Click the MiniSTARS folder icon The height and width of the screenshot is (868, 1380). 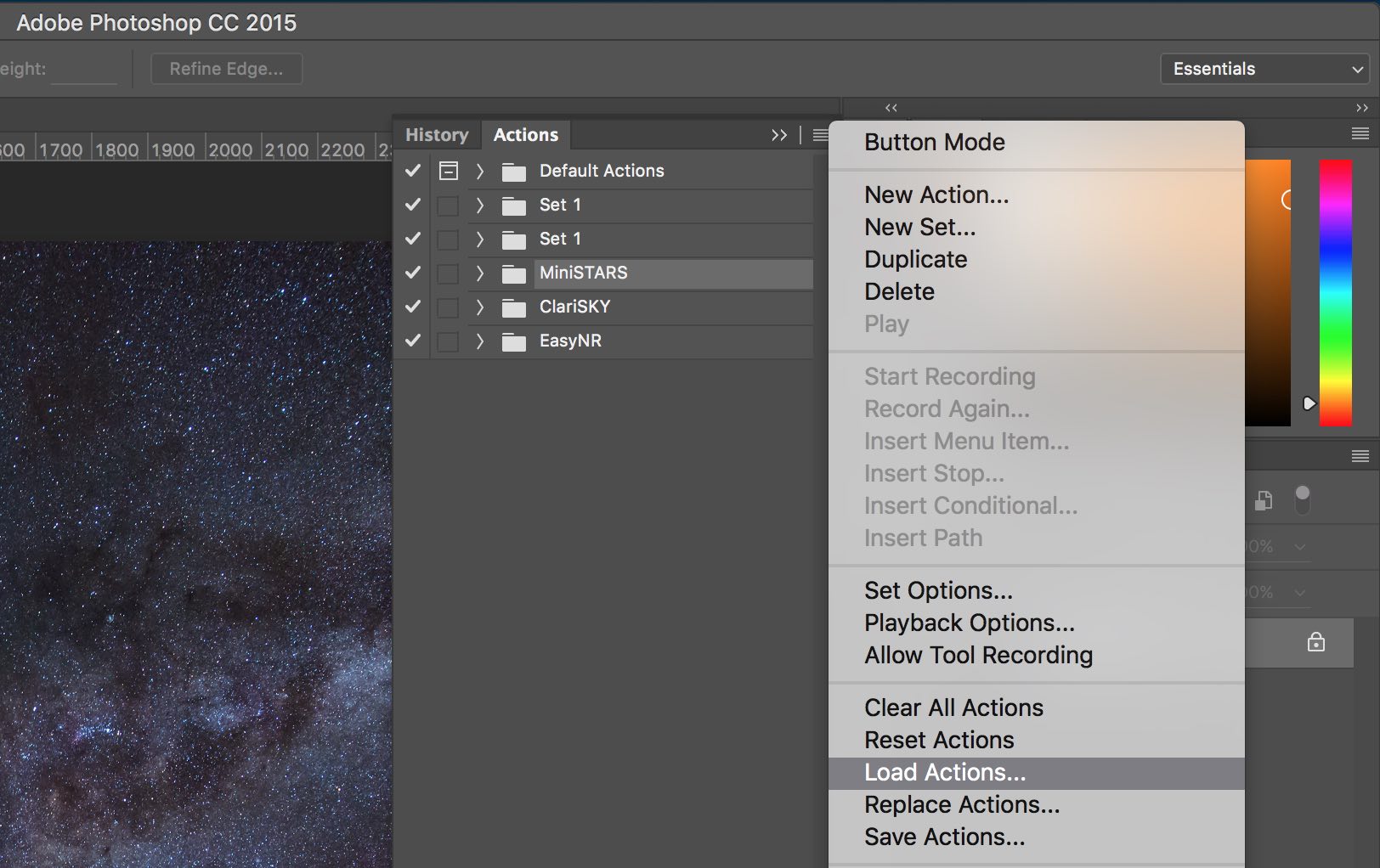click(x=513, y=274)
